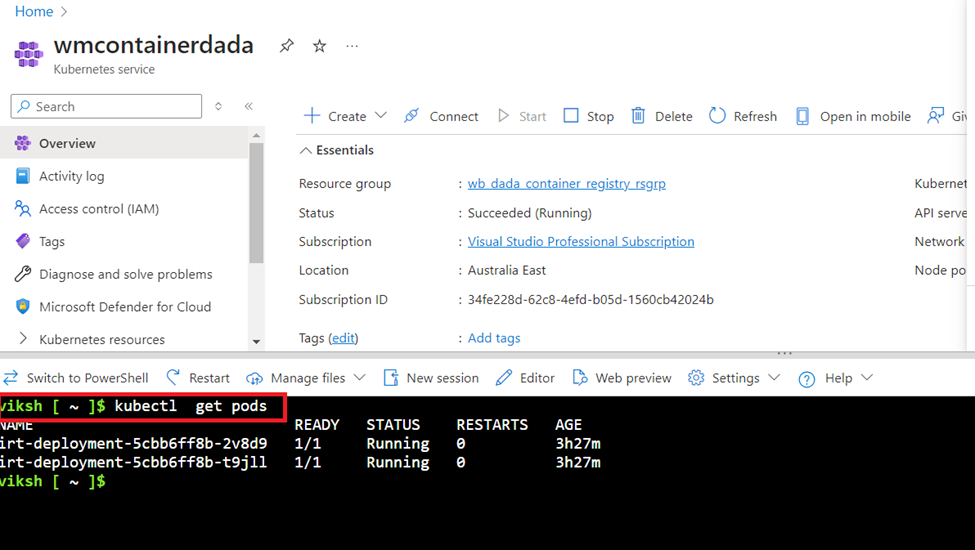
Task: Open Manage files dropdown chevron
Action: click(359, 377)
